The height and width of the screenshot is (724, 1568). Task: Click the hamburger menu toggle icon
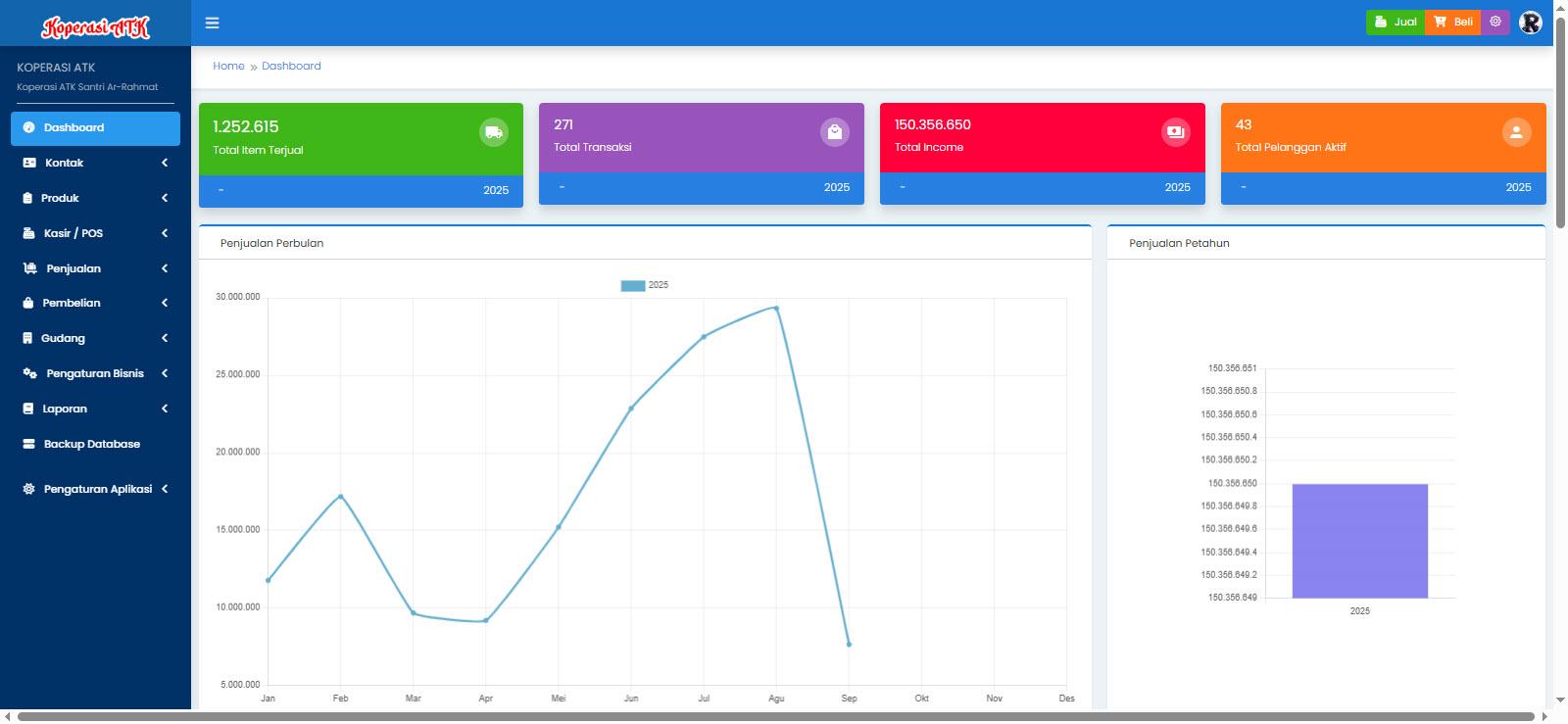coord(212,23)
